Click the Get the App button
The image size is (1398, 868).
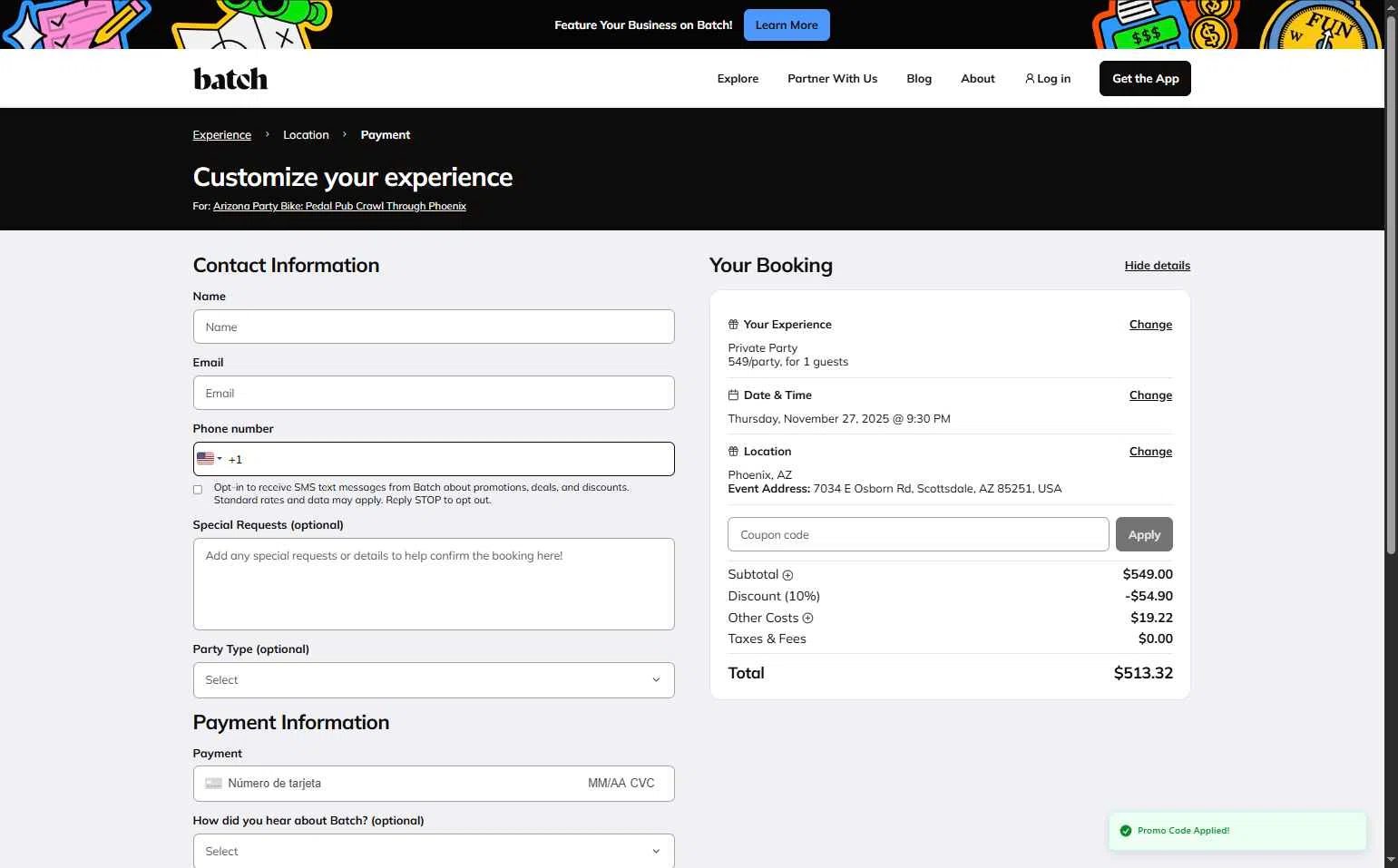point(1145,79)
